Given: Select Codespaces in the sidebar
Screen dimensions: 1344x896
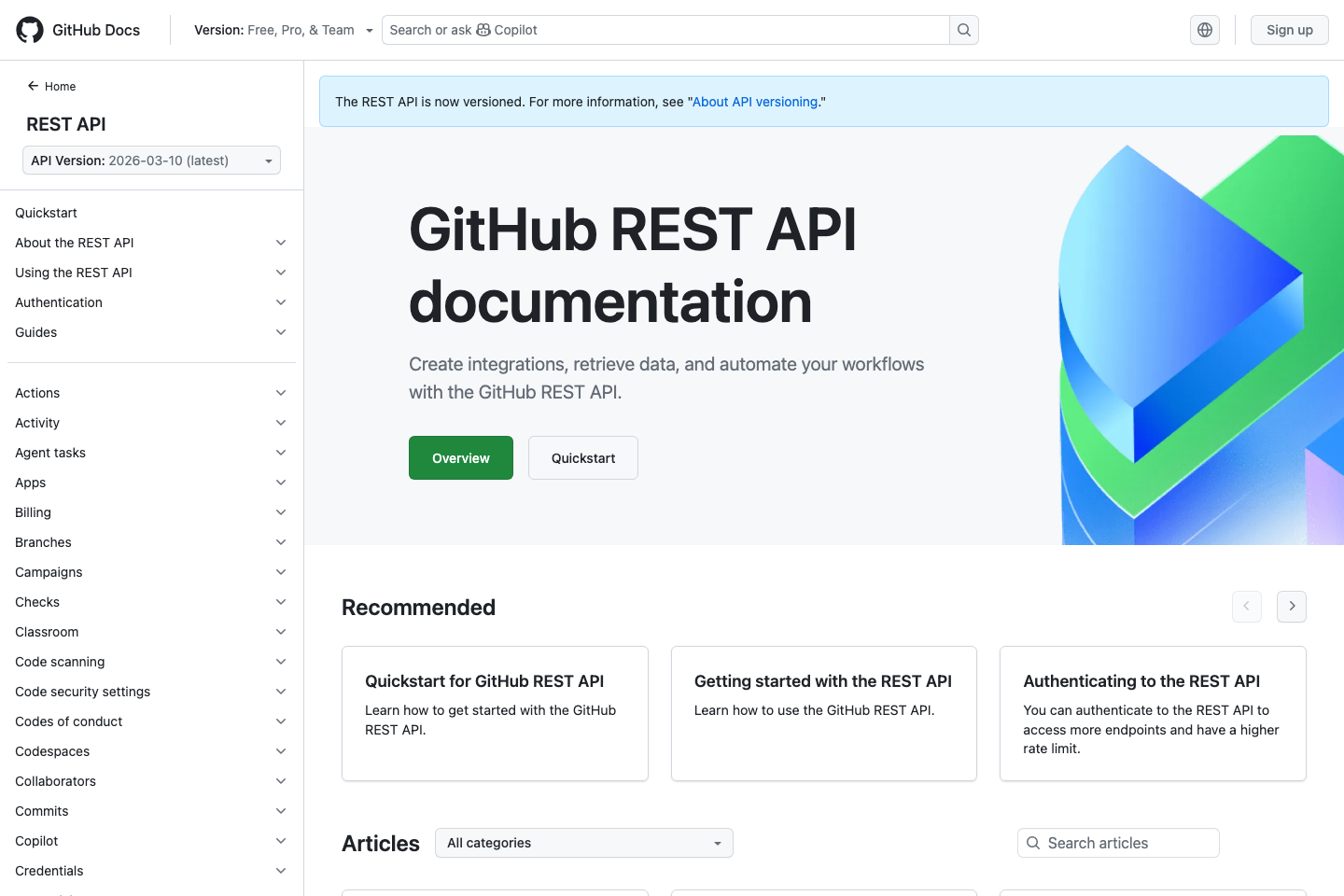Looking at the screenshot, I should pos(52,750).
